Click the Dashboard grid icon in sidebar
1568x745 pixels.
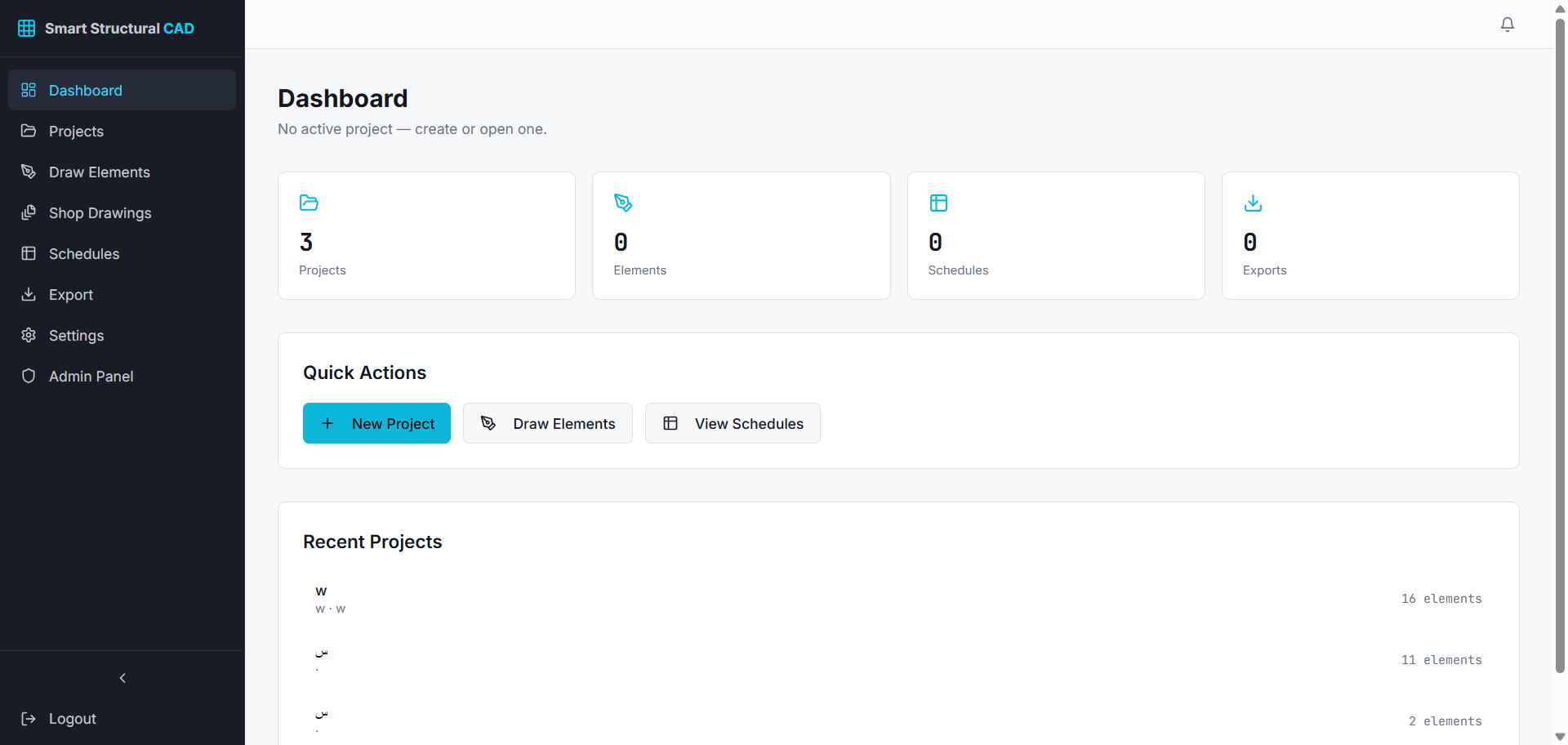coord(29,90)
